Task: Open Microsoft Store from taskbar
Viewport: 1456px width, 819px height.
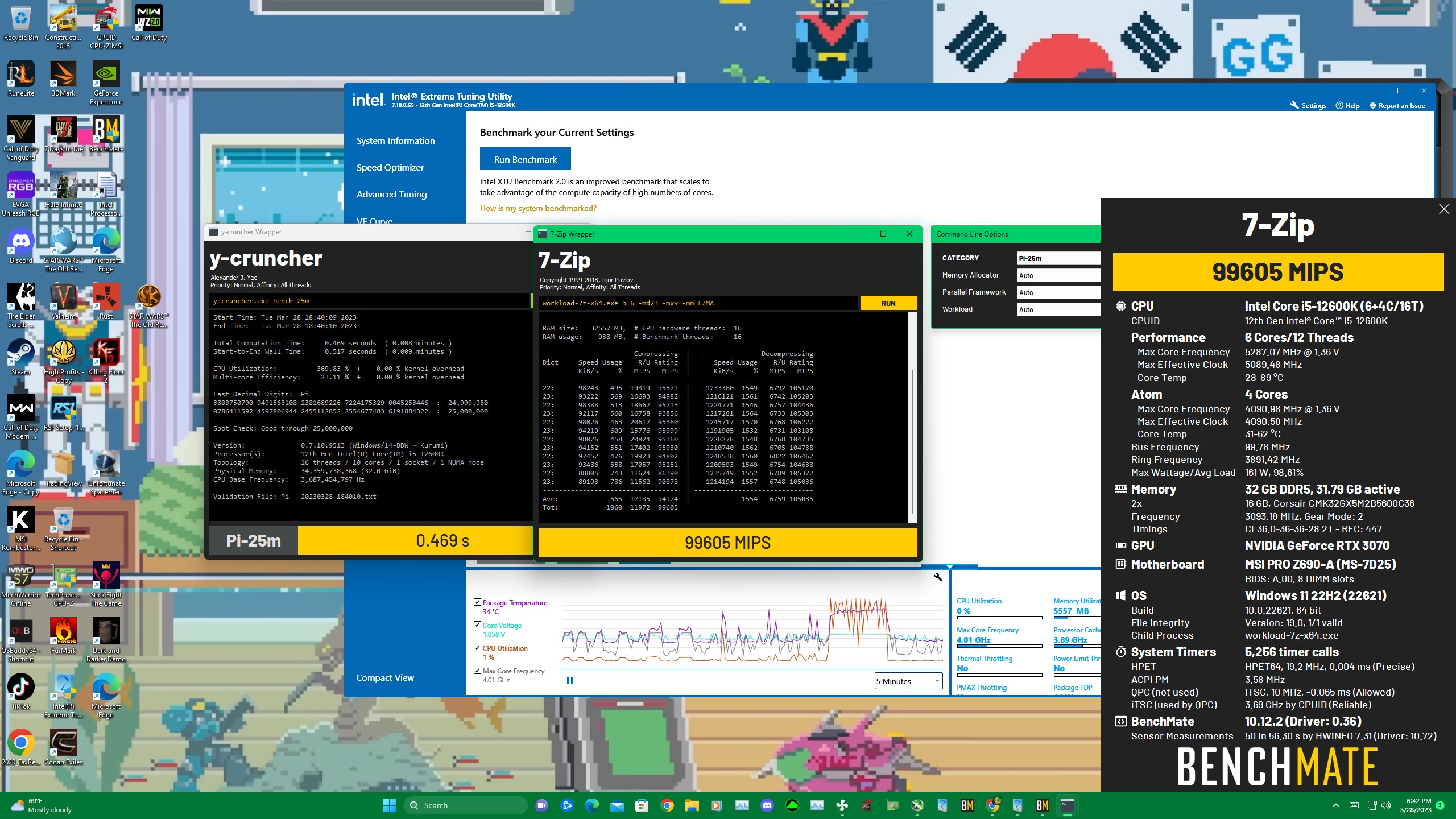Action: 642,805
